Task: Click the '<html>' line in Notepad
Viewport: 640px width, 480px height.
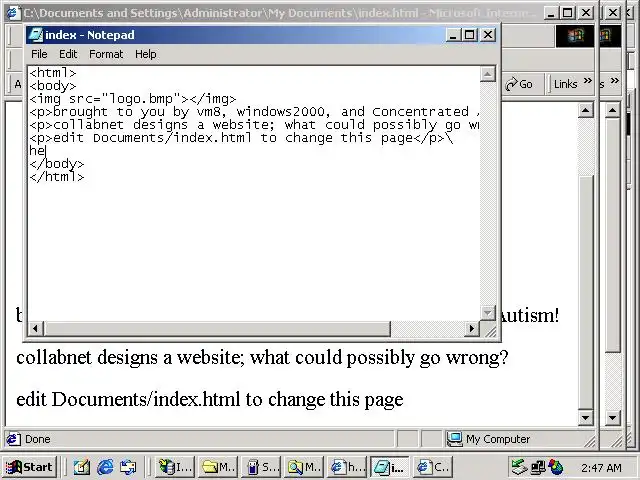Action: click(53, 73)
